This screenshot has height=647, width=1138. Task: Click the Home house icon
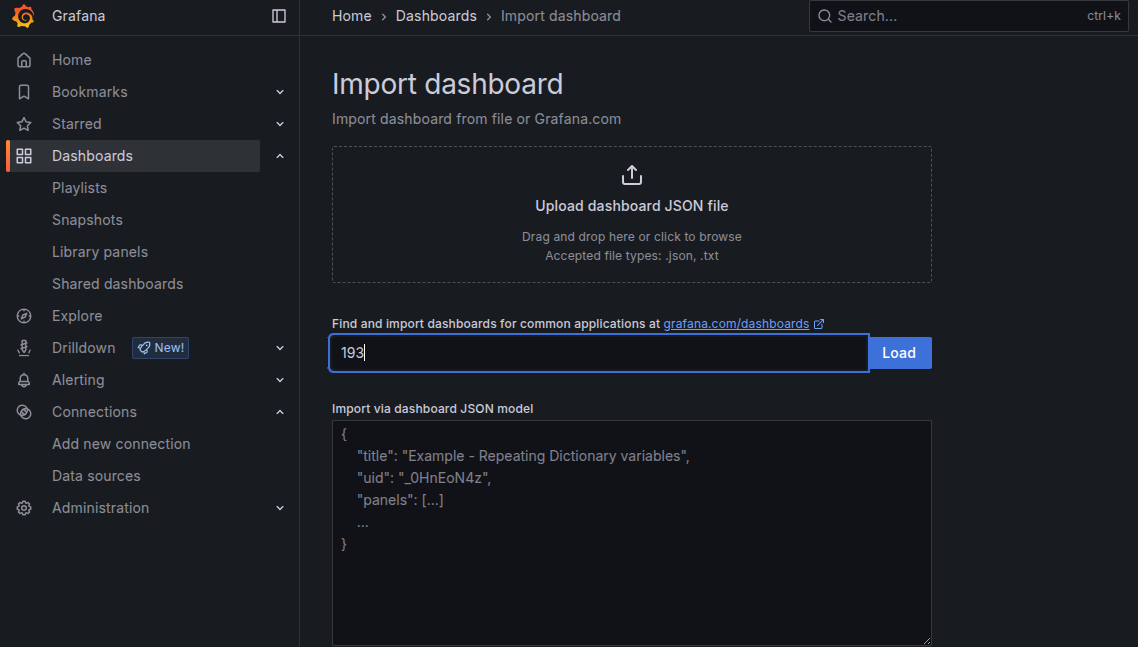24,60
